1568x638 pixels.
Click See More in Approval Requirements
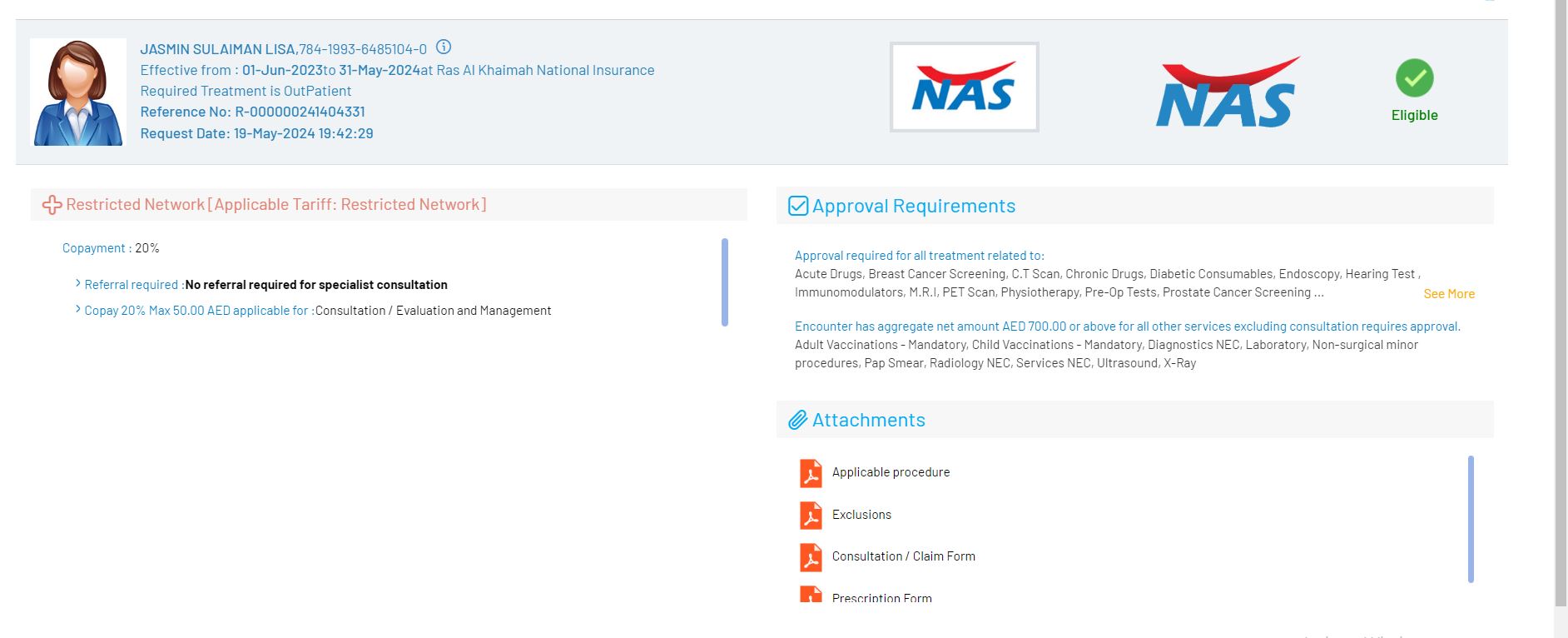(x=1449, y=294)
